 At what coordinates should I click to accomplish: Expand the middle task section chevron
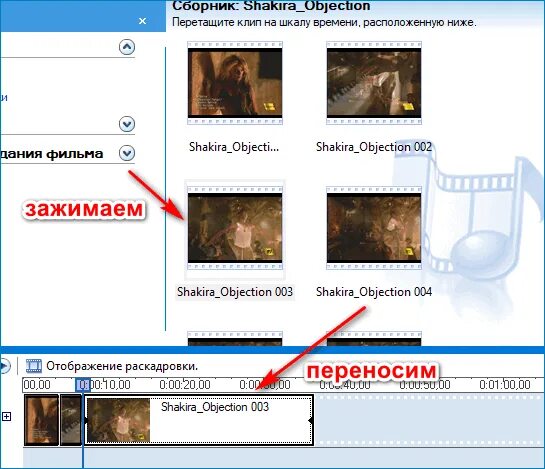127,124
